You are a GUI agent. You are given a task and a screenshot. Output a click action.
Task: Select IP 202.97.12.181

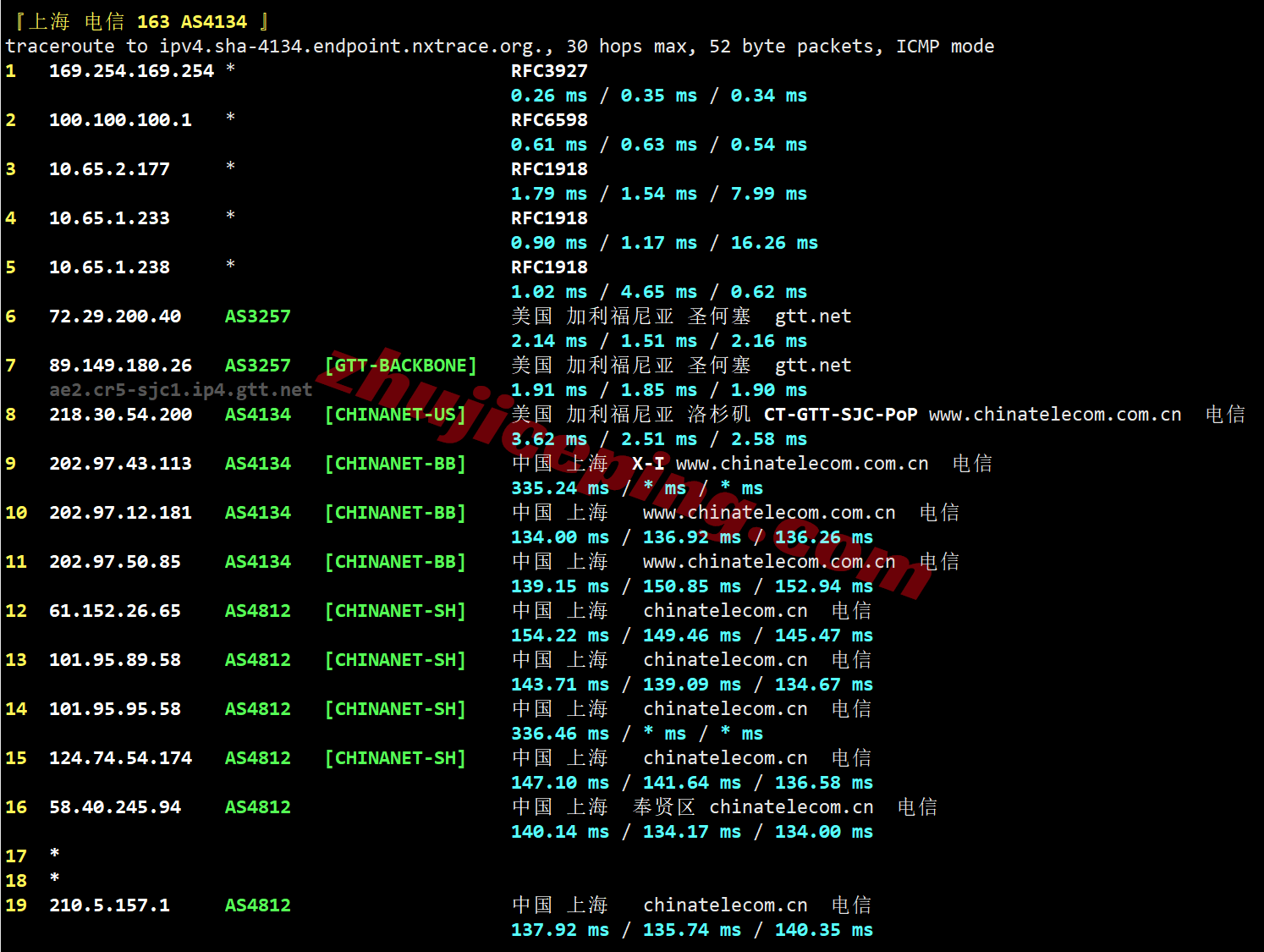coord(120,513)
